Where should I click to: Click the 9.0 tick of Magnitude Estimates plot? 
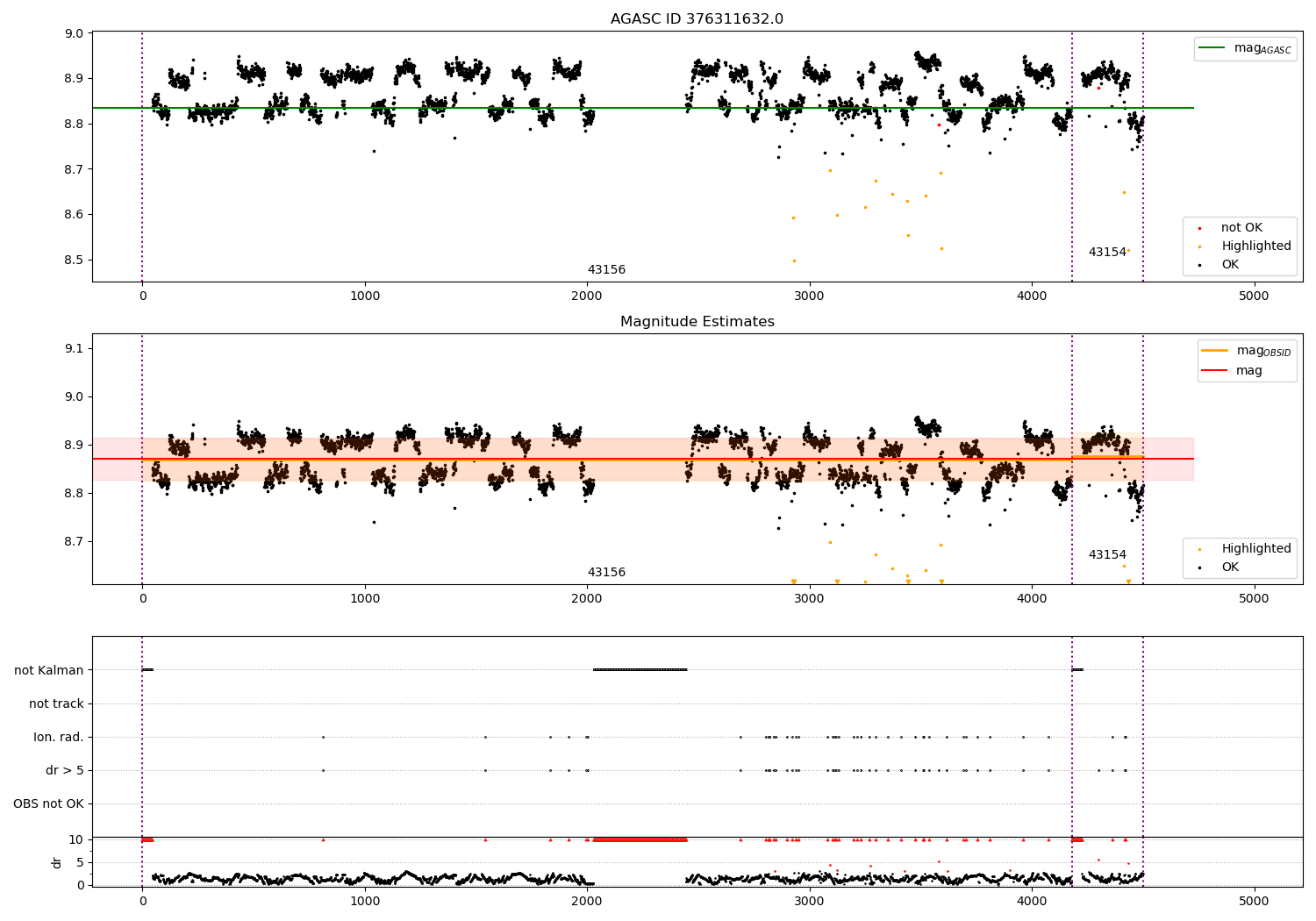pyautogui.click(x=75, y=397)
